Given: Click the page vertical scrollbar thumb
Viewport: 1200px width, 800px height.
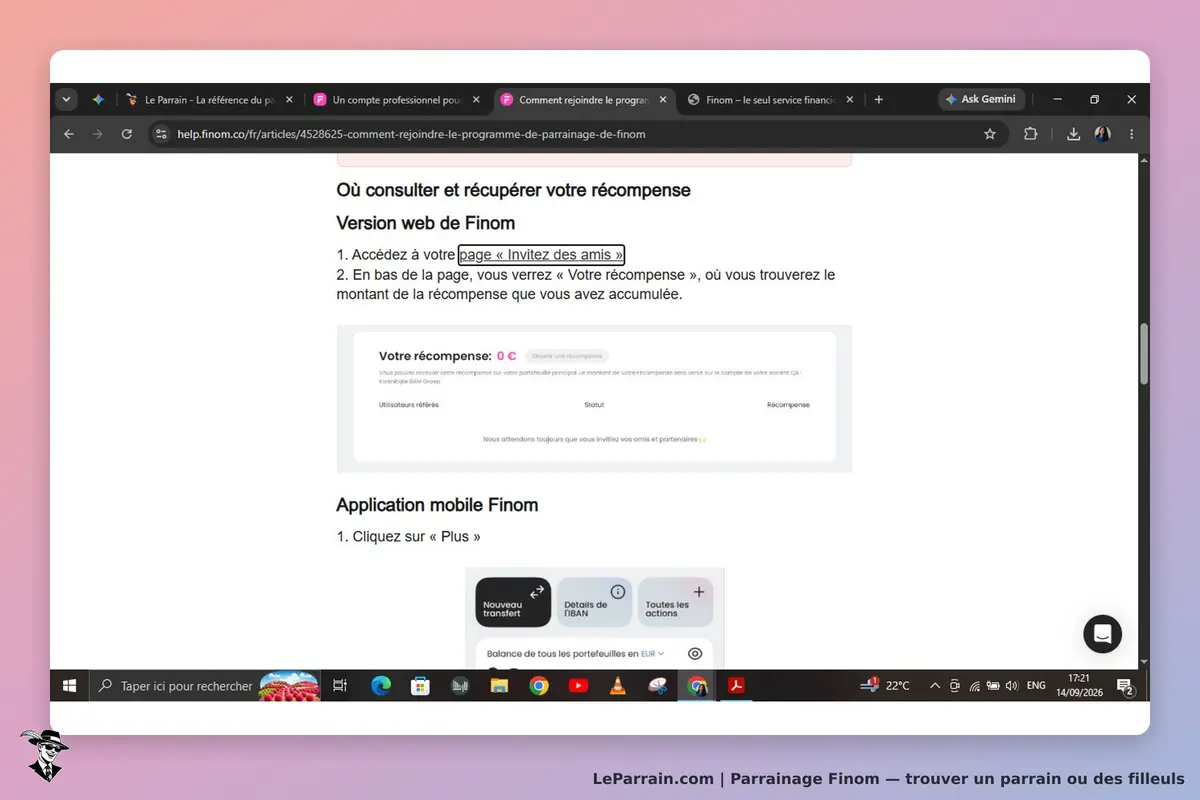Looking at the screenshot, I should pos(1144,355).
